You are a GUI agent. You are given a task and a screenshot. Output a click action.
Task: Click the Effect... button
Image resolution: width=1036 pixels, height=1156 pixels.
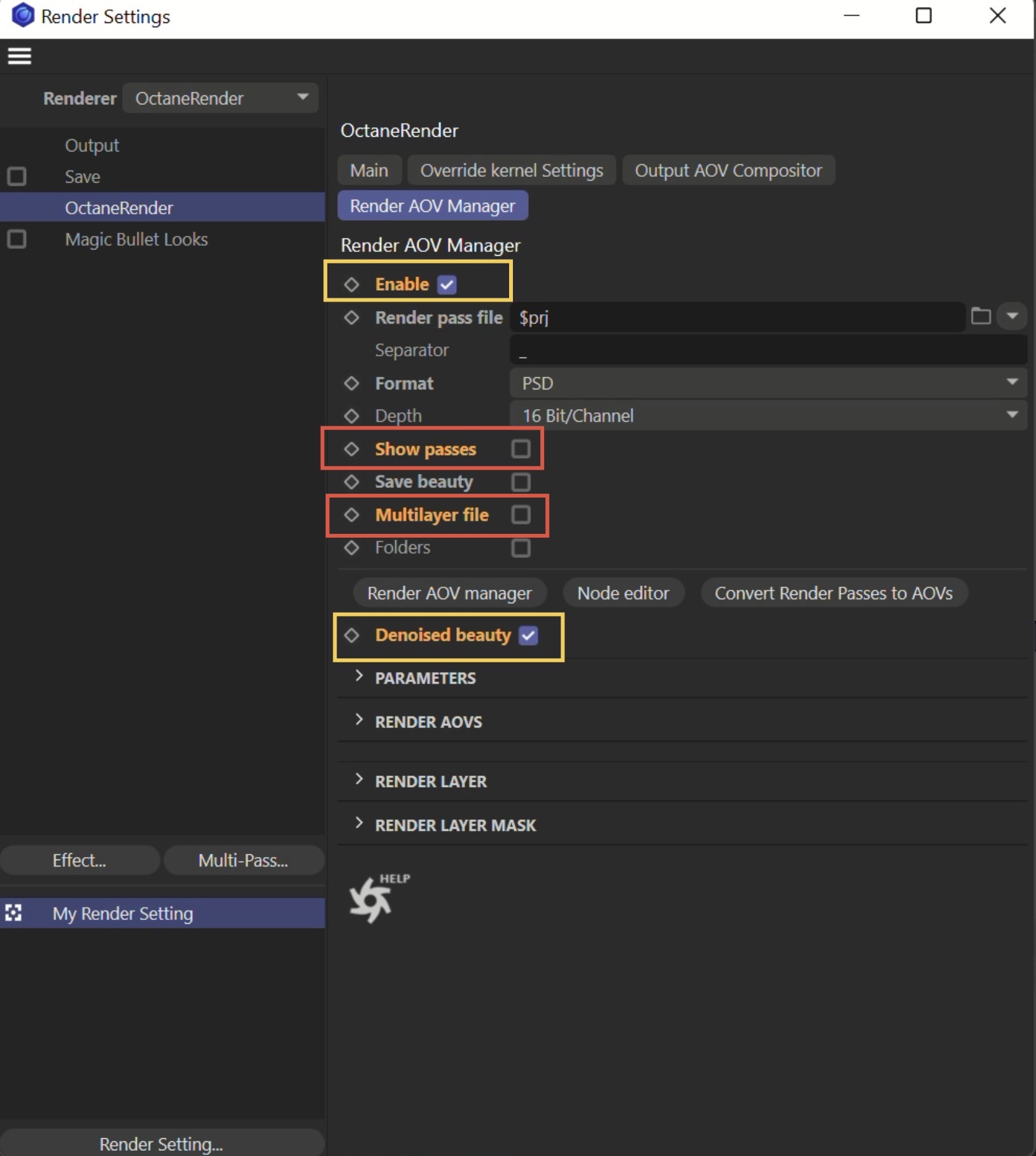(80, 860)
